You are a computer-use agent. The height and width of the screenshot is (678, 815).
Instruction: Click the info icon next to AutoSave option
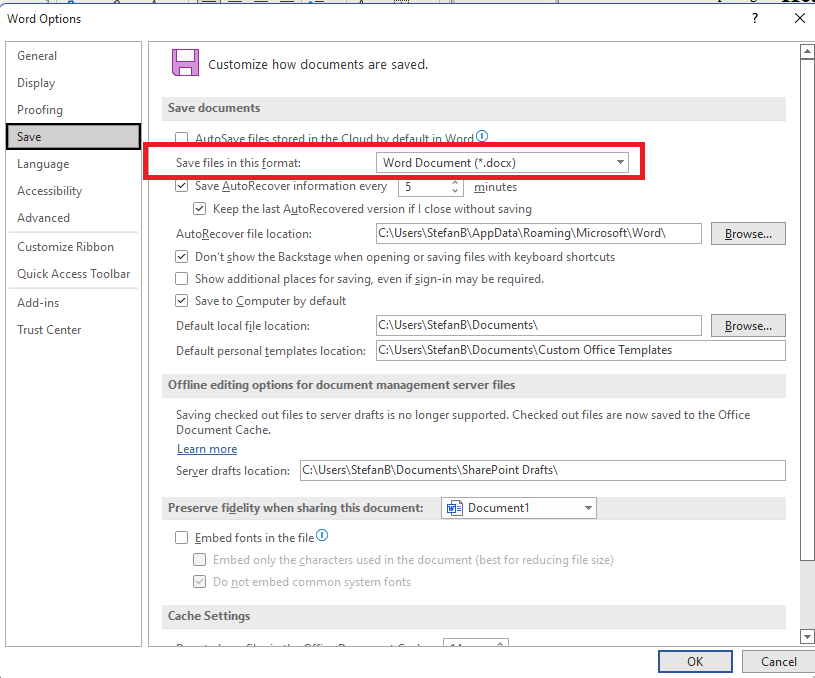[482, 136]
